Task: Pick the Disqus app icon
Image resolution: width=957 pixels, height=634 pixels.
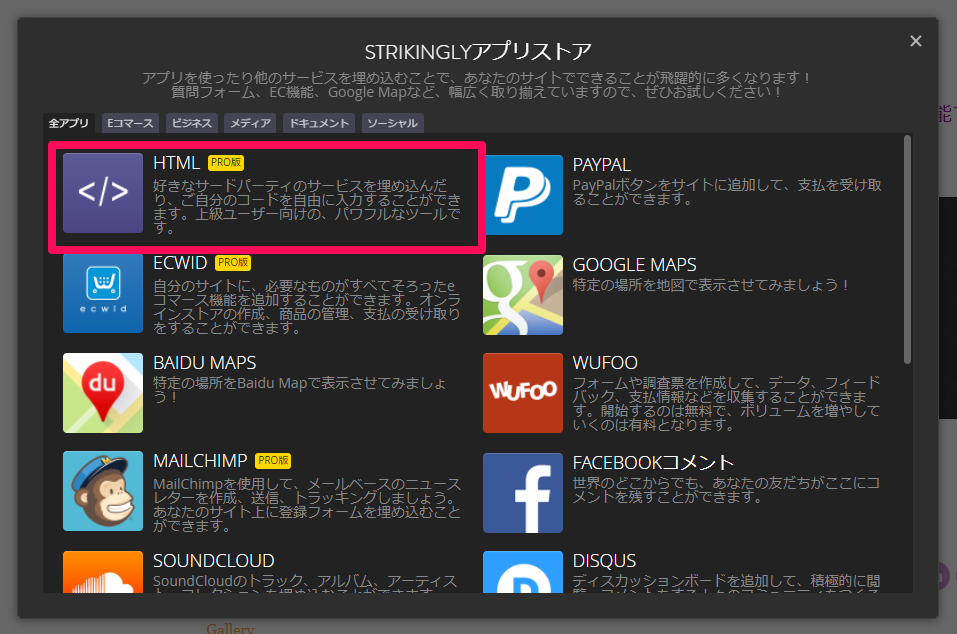Action: [523, 572]
